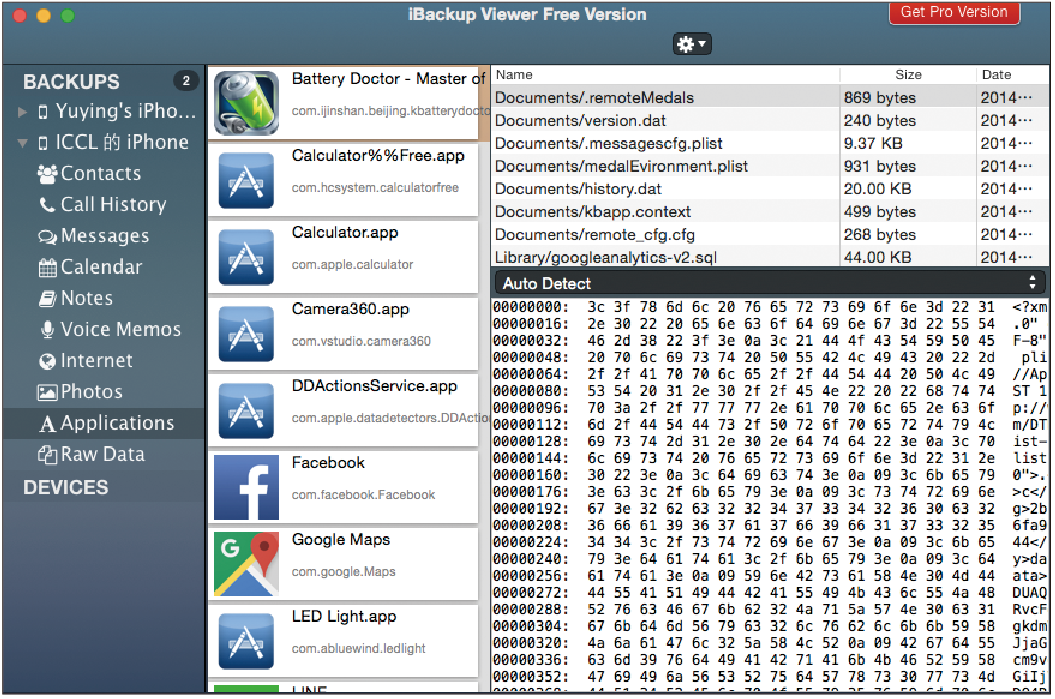Image resolution: width=1055 pixels, height=699 pixels.
Task: Select Documents/remote_cfg.cfg file row
Action: click(x=770, y=235)
